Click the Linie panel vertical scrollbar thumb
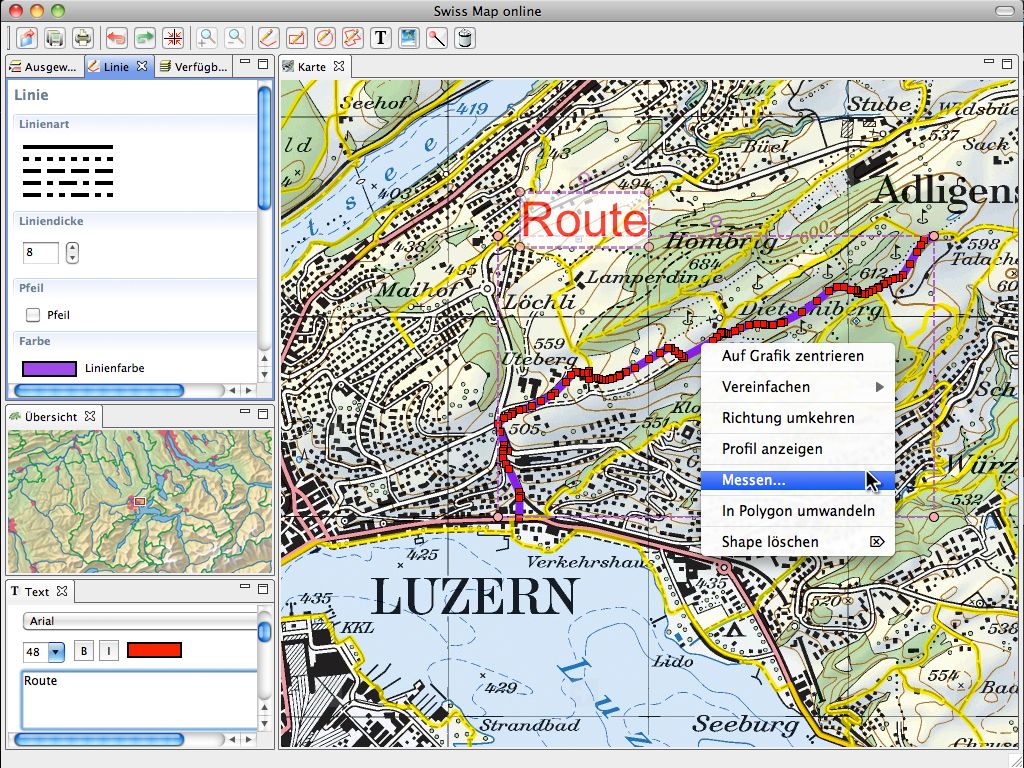The width and height of the screenshot is (1024, 768). 264,148
